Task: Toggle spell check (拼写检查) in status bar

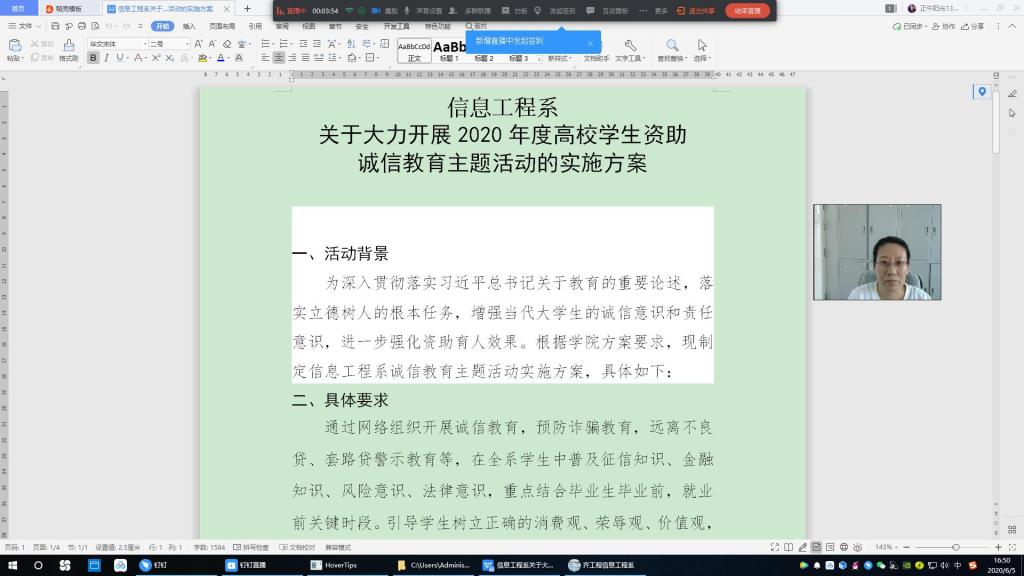Action: point(255,548)
